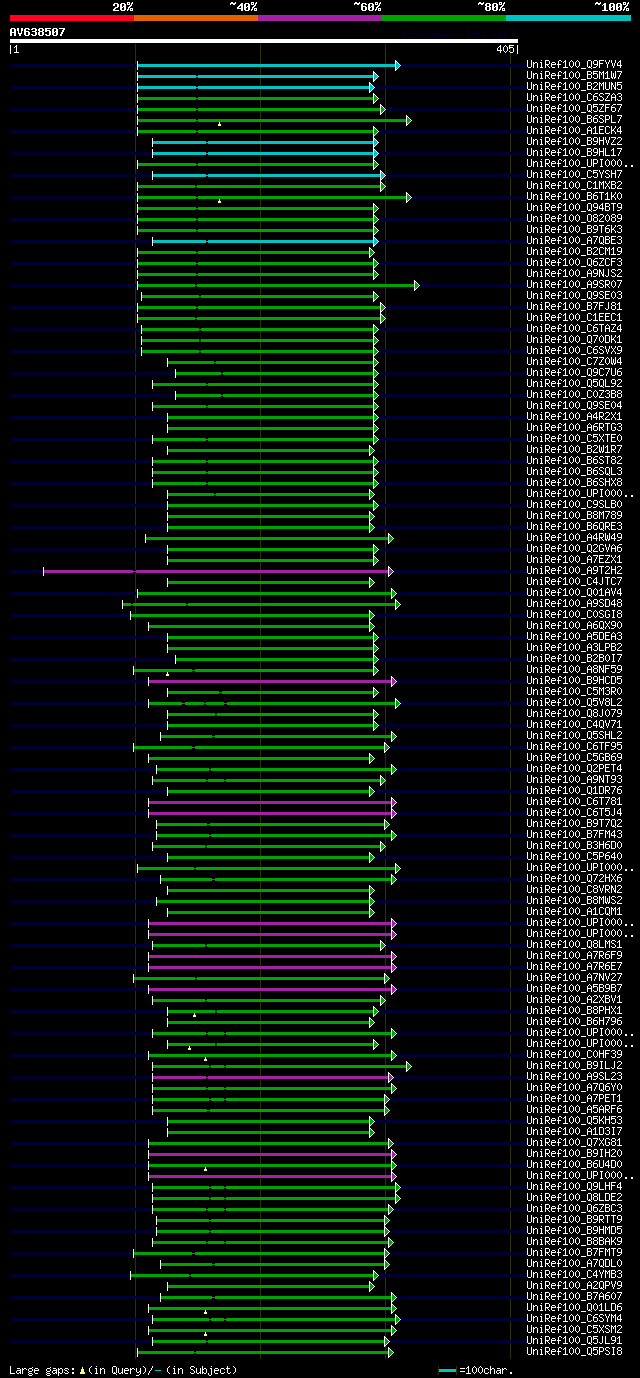Screen dimensions: 640x1378
Task: Select the UniRef100_B8PHX1 label
Action: [x=574, y=1011]
